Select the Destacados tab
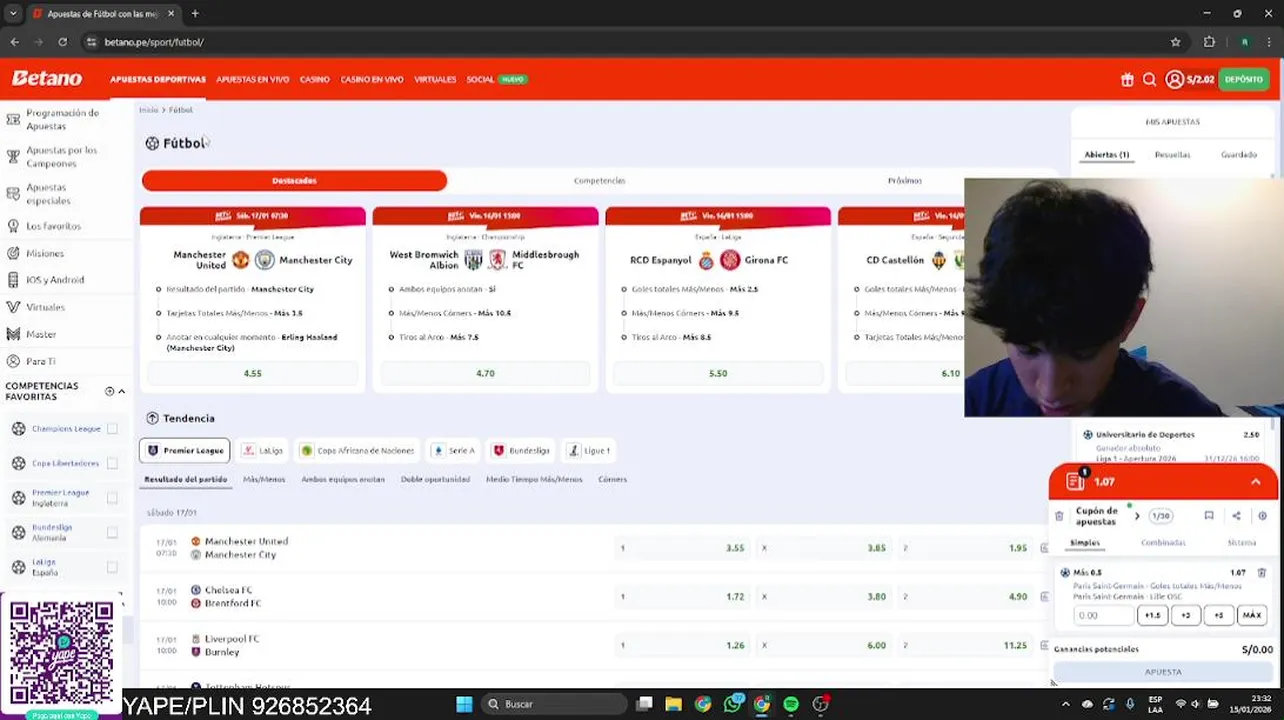 [294, 181]
